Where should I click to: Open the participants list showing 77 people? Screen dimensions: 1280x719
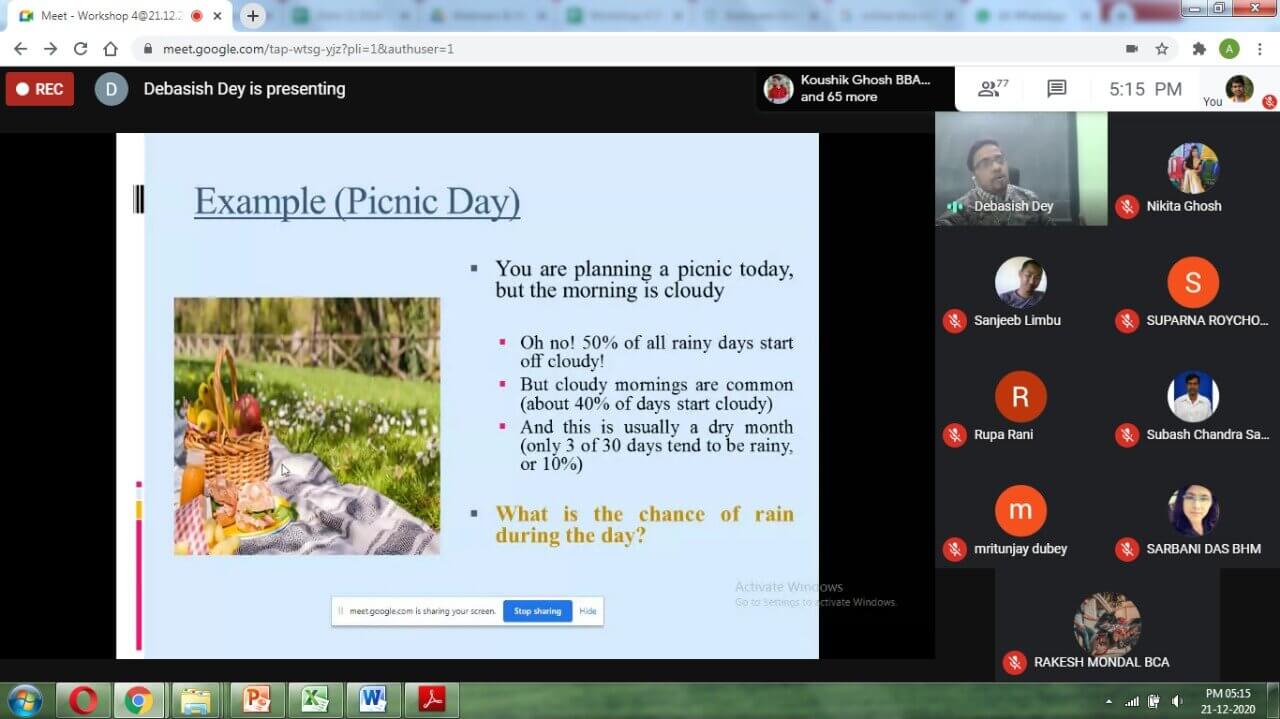[x=992, y=89]
